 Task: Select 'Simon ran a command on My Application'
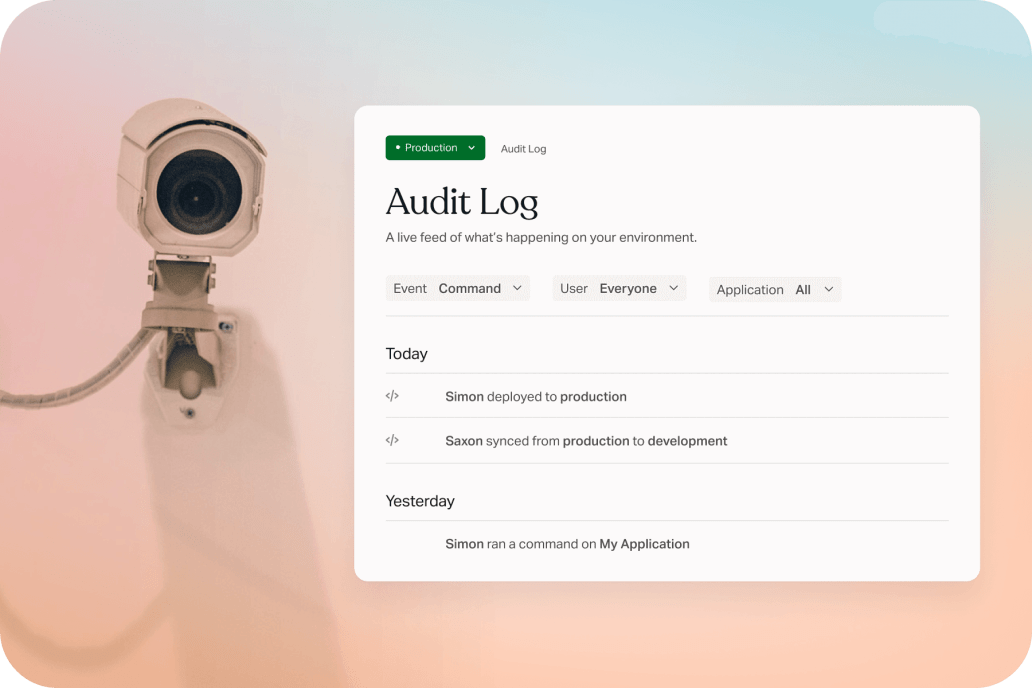[x=567, y=544]
